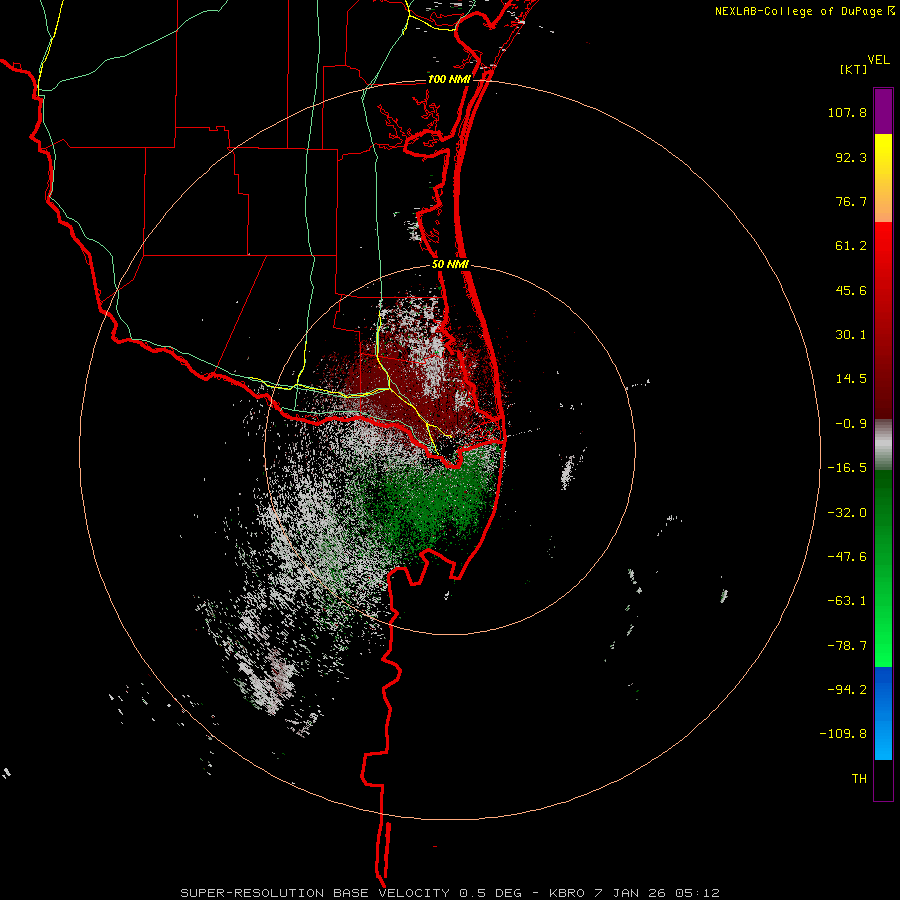Select the -16.5 velocity scale value
The height and width of the screenshot is (900, 900).
pos(847,468)
